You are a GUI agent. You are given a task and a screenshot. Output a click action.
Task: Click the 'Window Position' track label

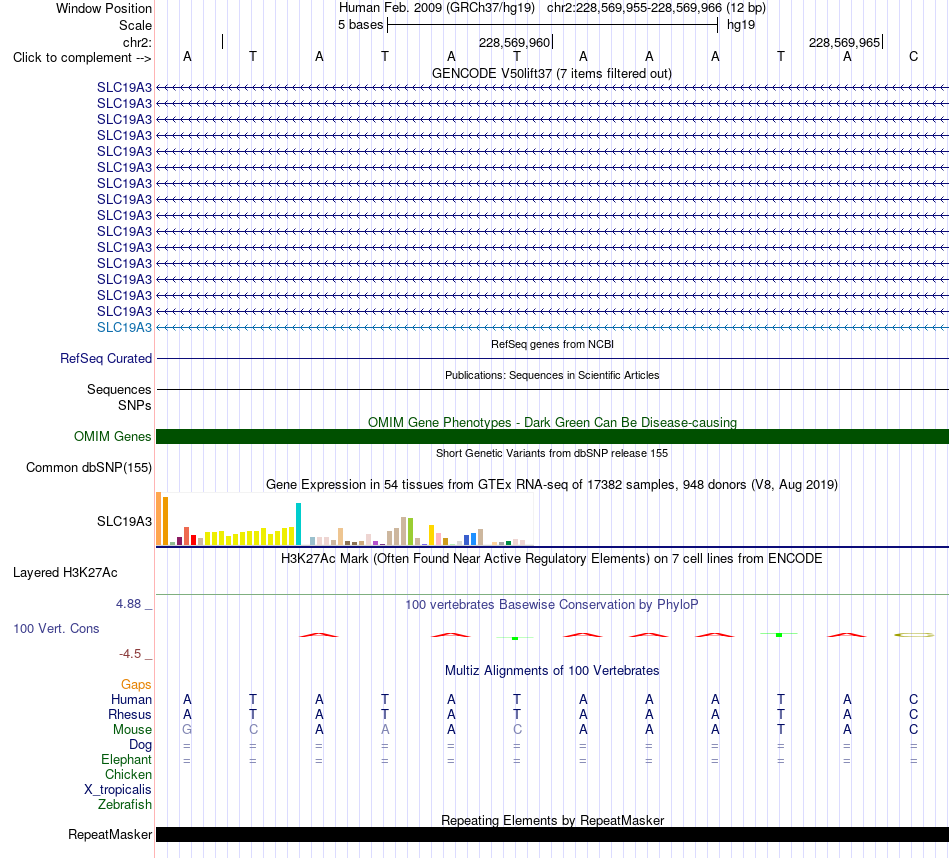pyautogui.click(x=104, y=8)
